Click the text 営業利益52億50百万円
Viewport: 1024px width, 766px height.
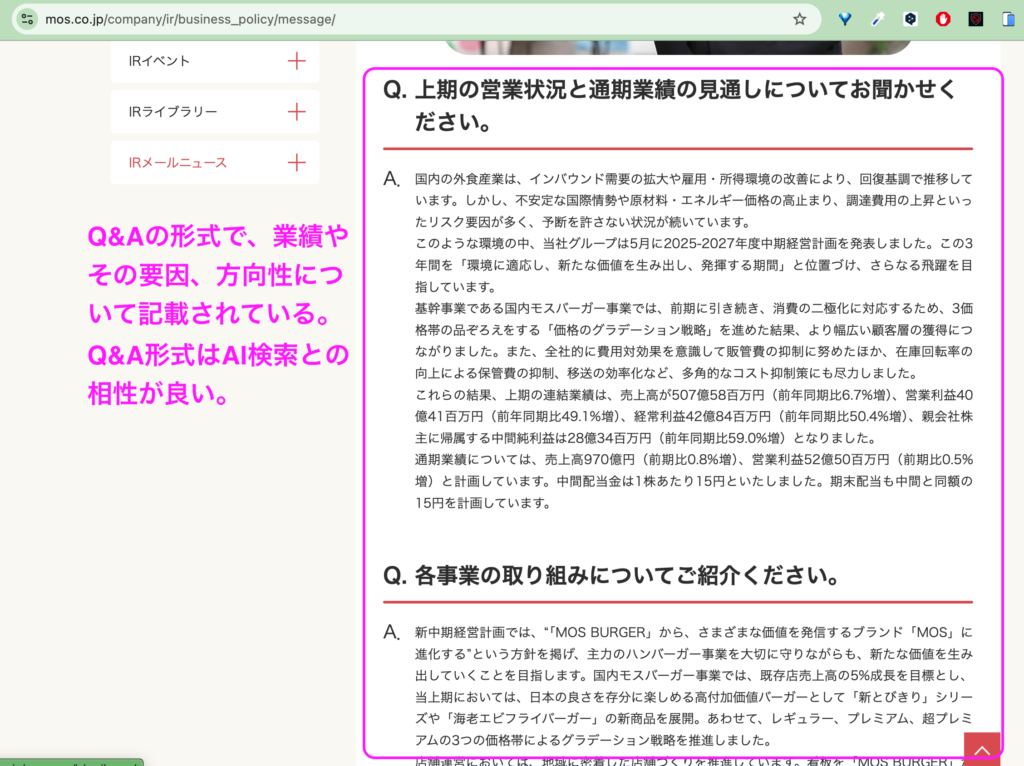pyautogui.click(x=821, y=460)
